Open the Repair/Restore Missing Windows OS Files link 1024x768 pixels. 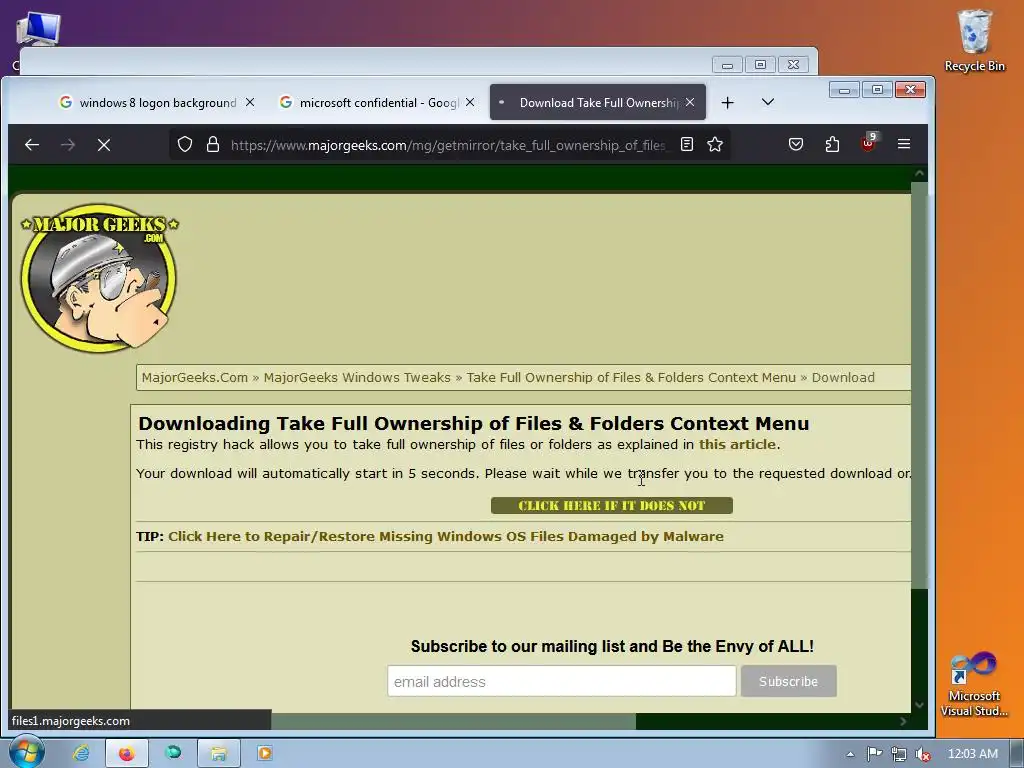445,537
